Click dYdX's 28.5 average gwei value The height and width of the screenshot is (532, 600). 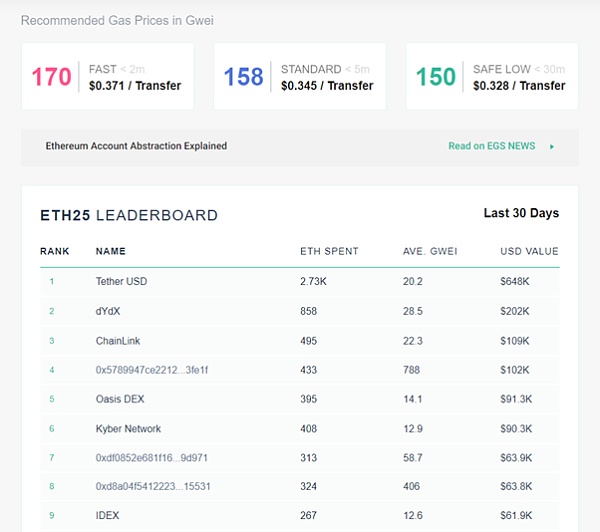[412, 311]
